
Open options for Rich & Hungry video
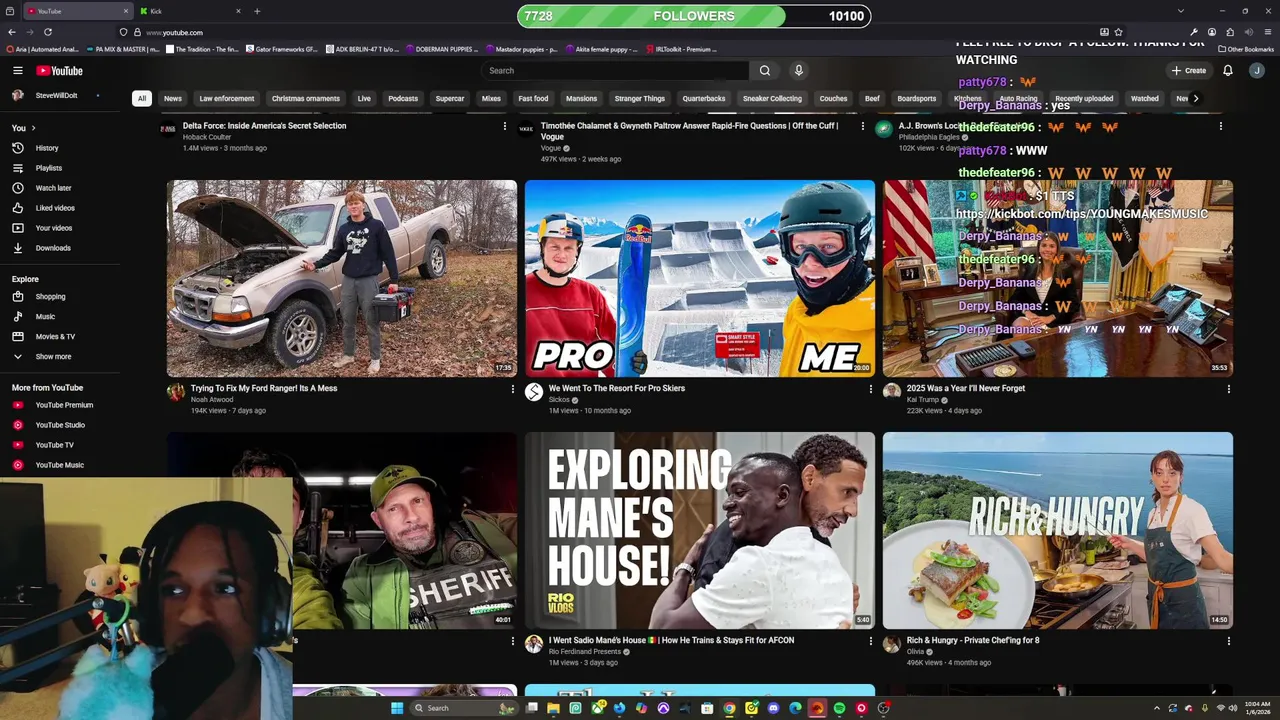[1229, 641]
